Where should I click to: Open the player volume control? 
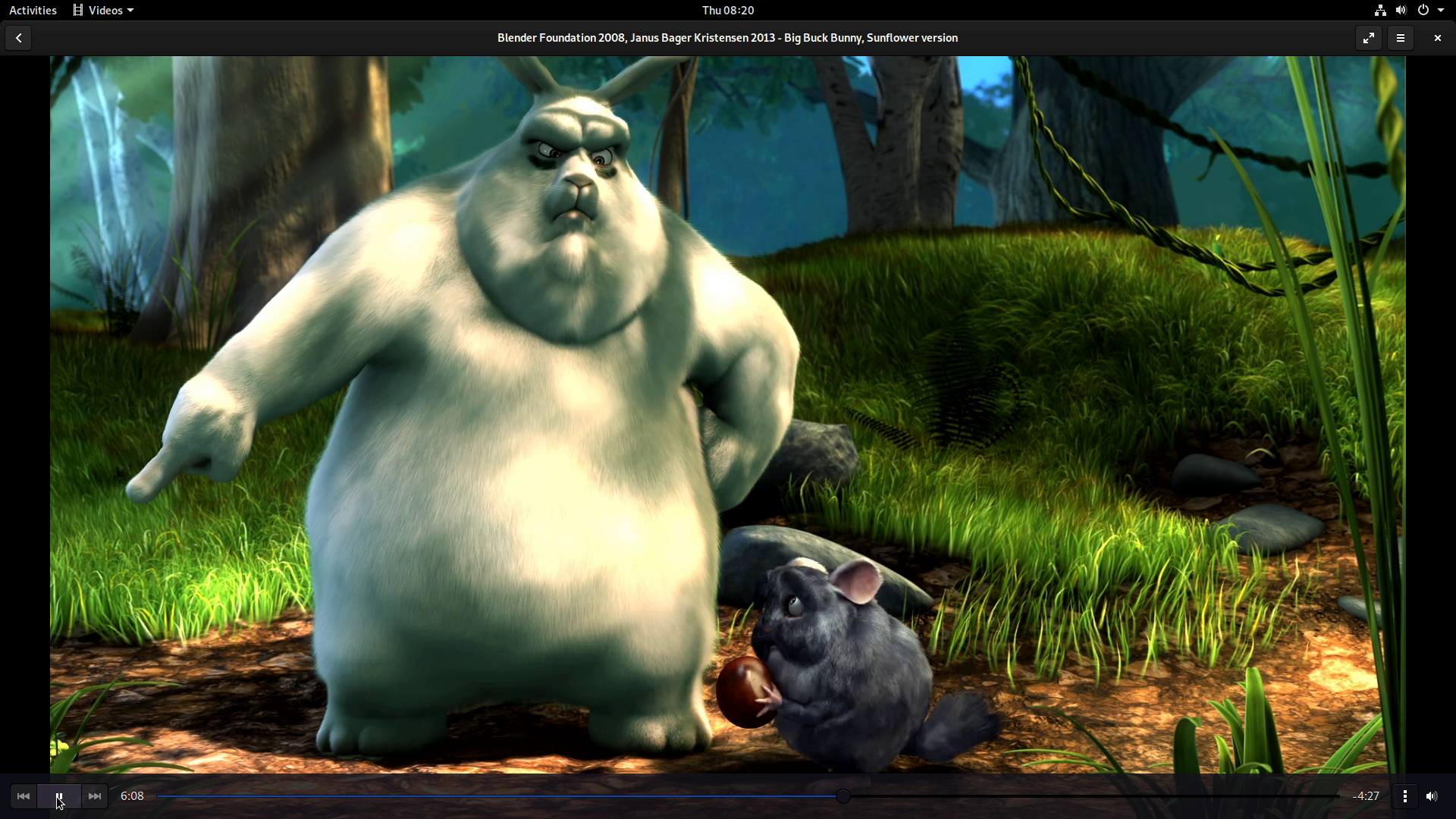(1432, 796)
